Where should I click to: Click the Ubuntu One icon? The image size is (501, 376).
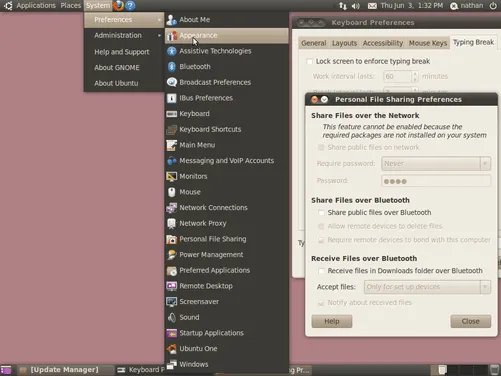[x=171, y=349]
